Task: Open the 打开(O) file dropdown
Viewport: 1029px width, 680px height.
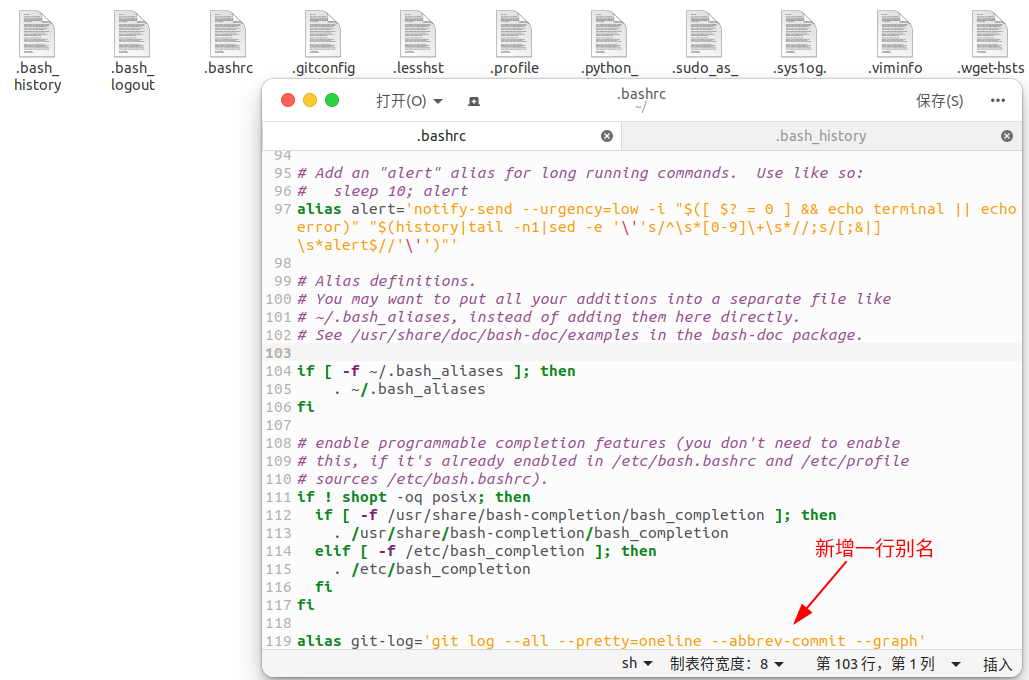Action: pos(409,101)
